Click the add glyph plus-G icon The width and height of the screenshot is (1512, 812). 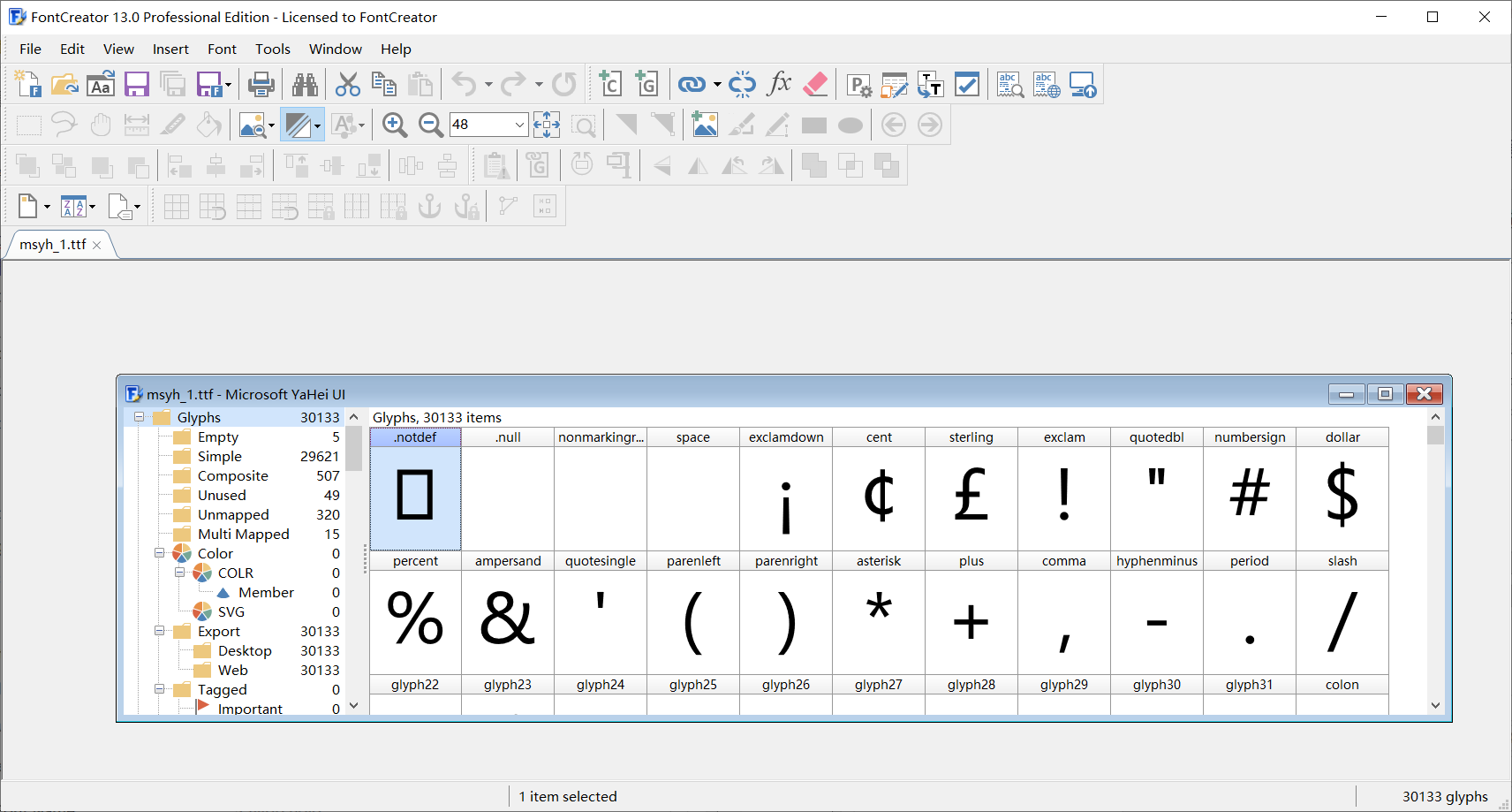646,85
